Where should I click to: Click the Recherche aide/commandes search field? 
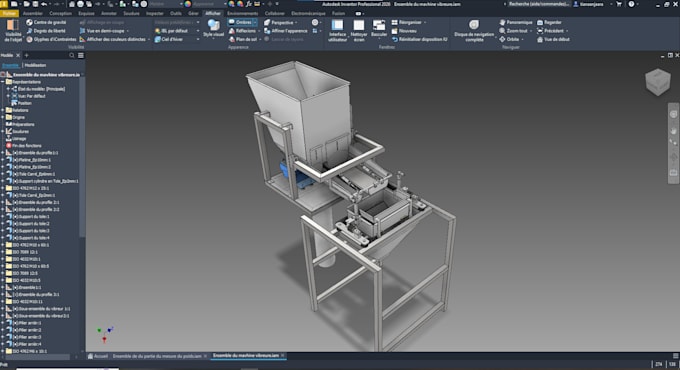(538, 4)
